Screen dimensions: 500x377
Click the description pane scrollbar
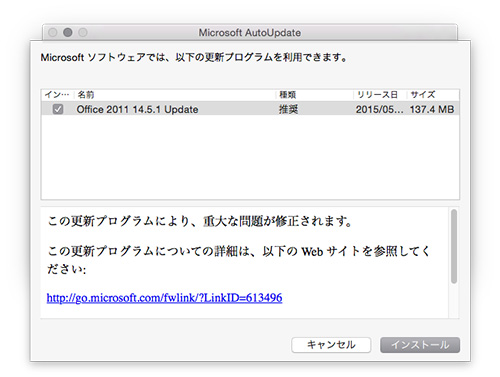click(454, 247)
